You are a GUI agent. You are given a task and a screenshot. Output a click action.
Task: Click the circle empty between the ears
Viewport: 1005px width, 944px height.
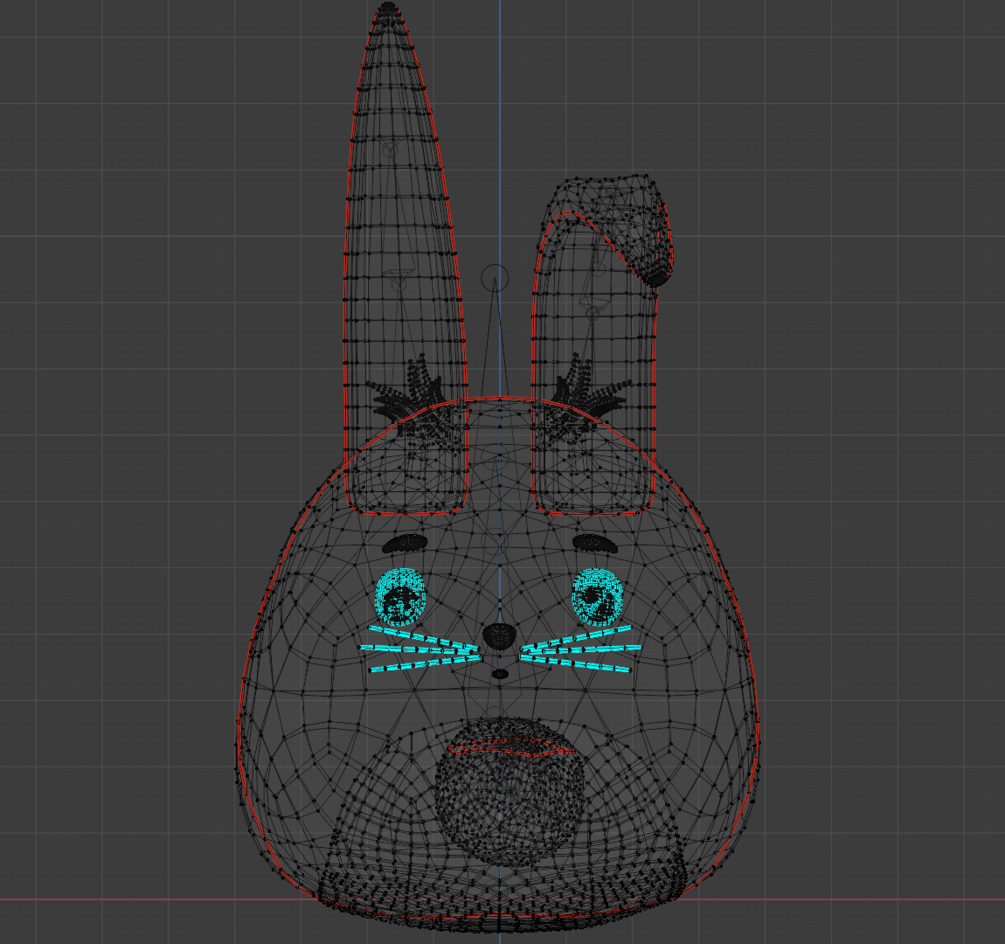(495, 277)
